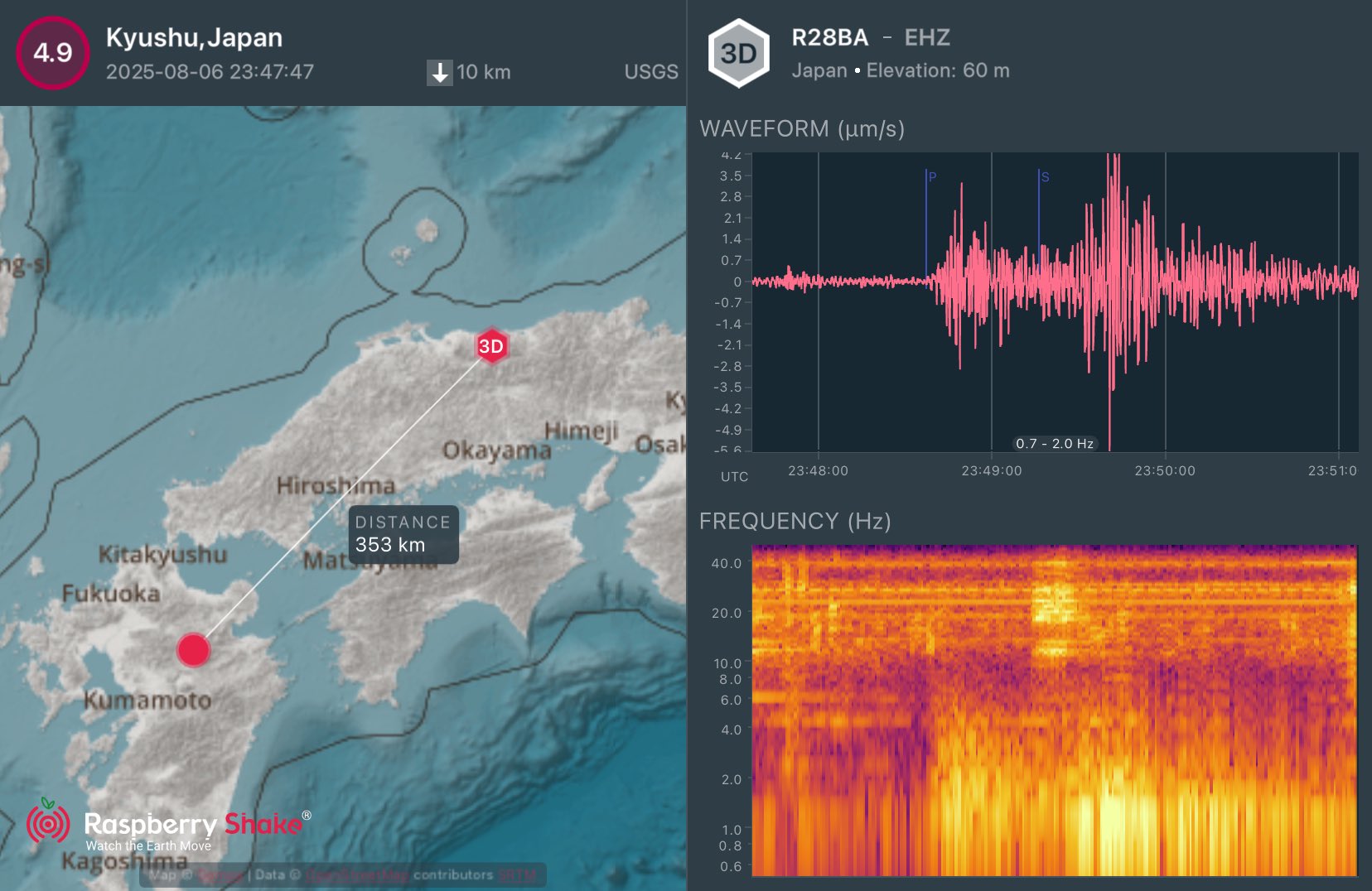Screen dimensions: 1372x891
Task: Click the 2.0 frequency axis label
Action: 732,779
